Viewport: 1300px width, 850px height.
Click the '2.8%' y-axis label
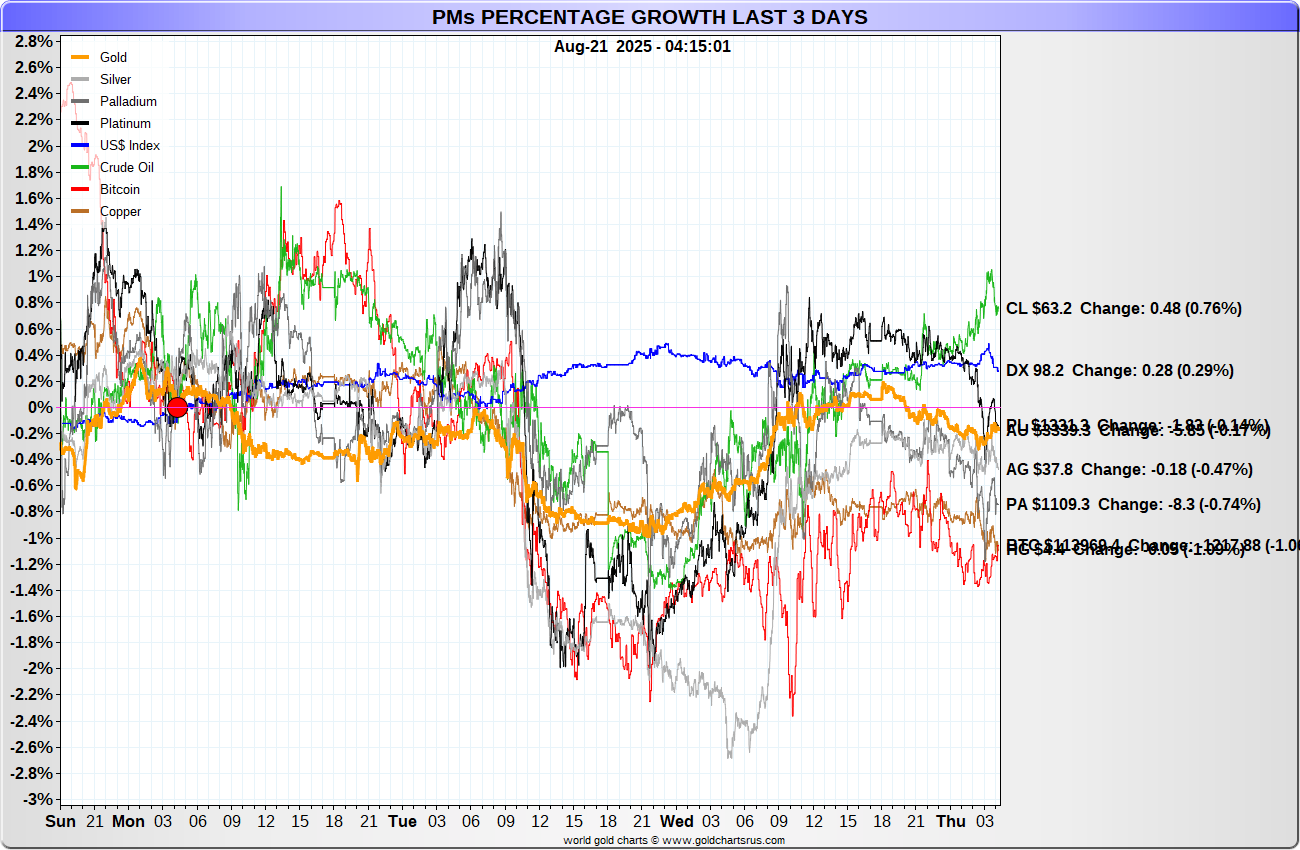tap(33, 42)
